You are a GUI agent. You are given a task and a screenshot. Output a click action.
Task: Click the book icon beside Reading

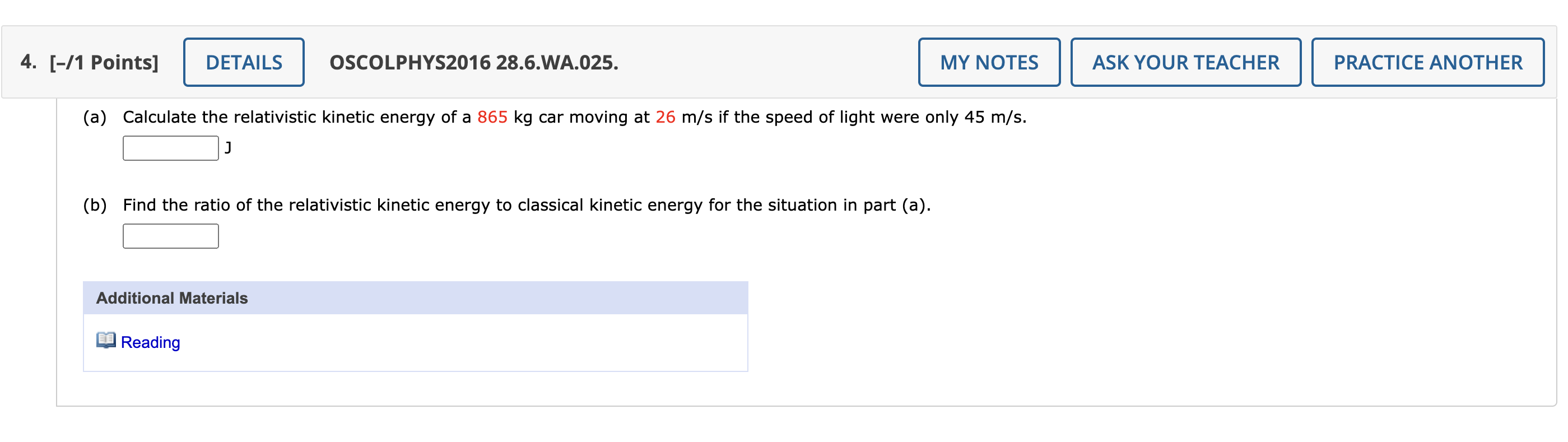[x=106, y=341]
